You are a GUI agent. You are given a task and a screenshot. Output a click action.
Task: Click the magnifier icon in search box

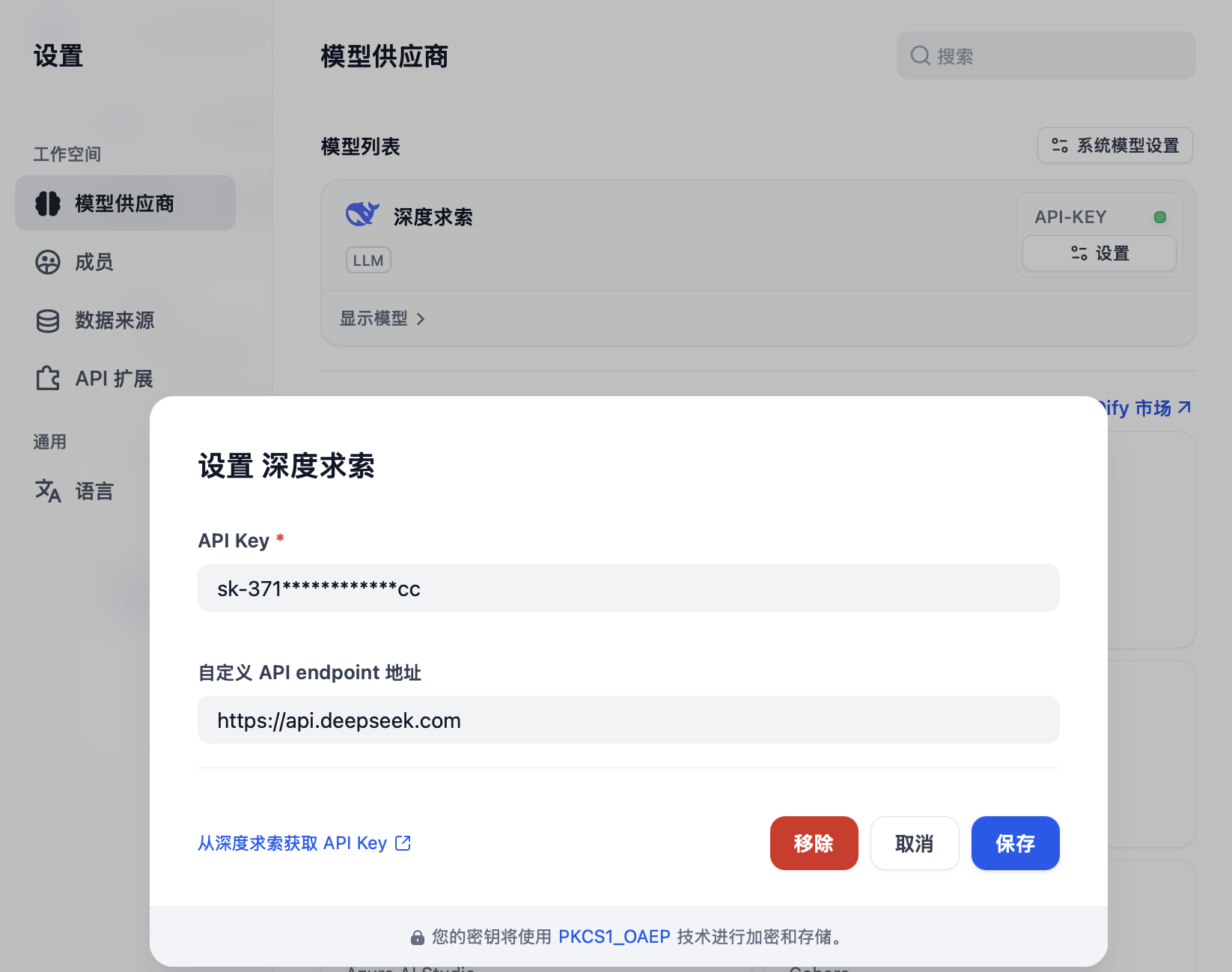[920, 55]
